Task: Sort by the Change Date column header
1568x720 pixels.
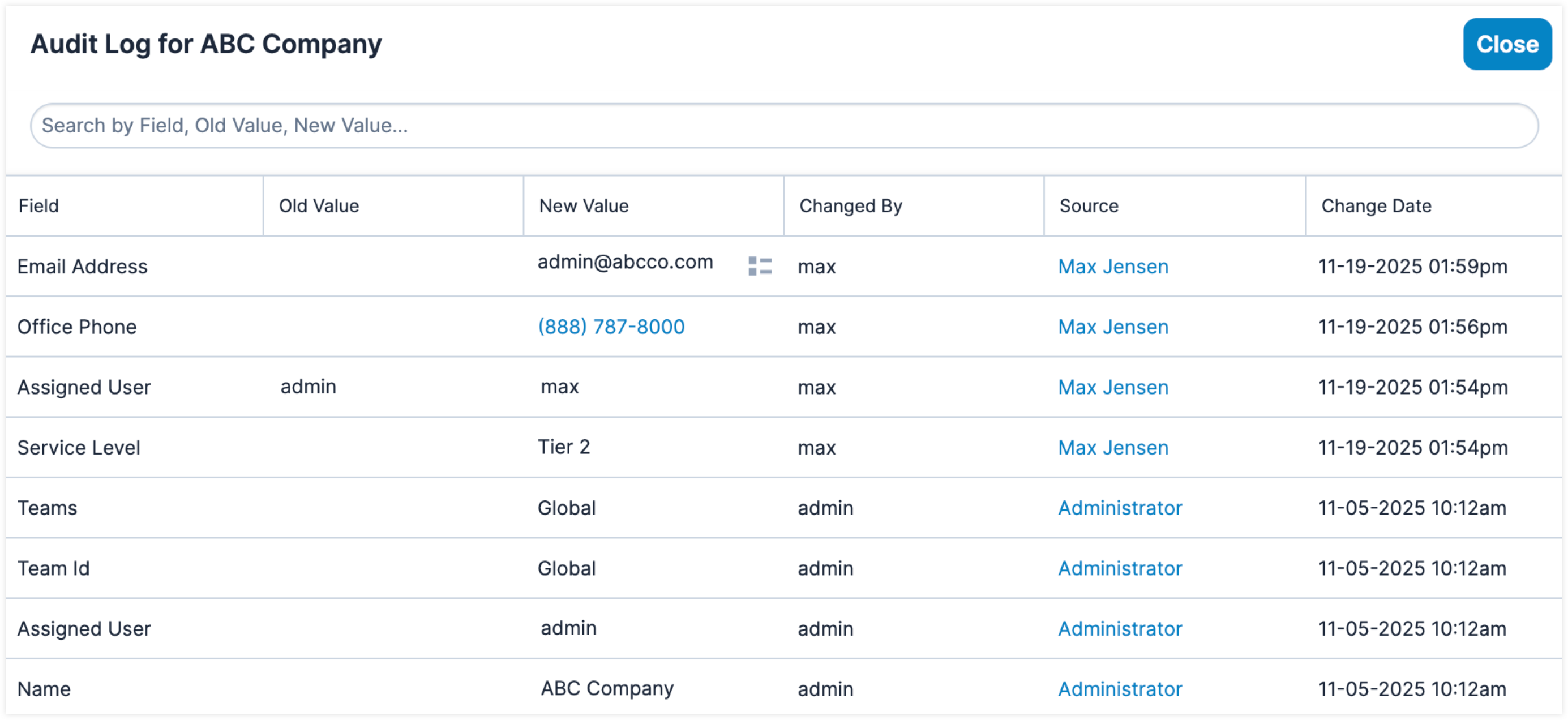Action: click(x=1376, y=205)
